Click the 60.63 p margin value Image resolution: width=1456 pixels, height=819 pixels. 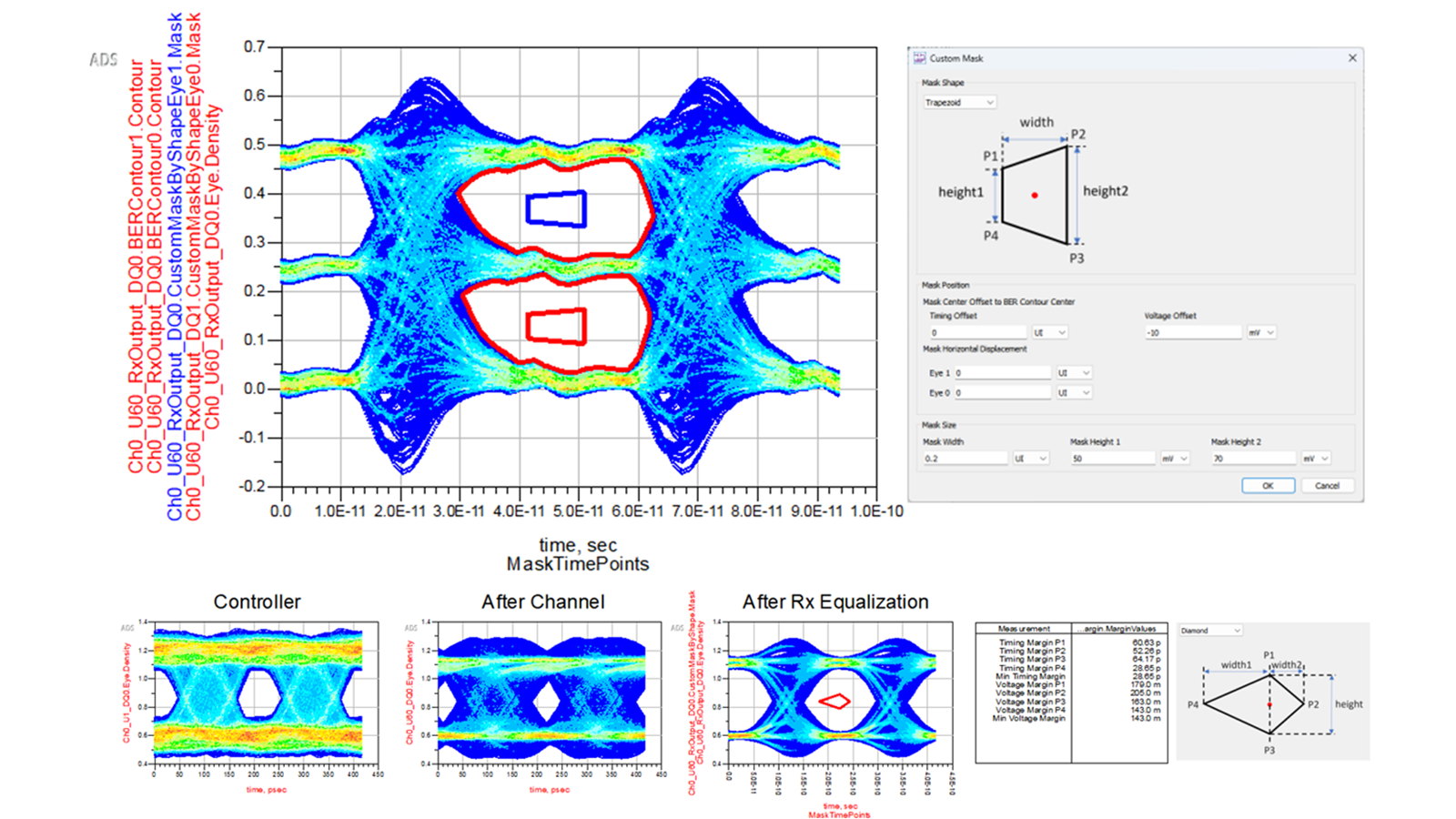point(1147,642)
